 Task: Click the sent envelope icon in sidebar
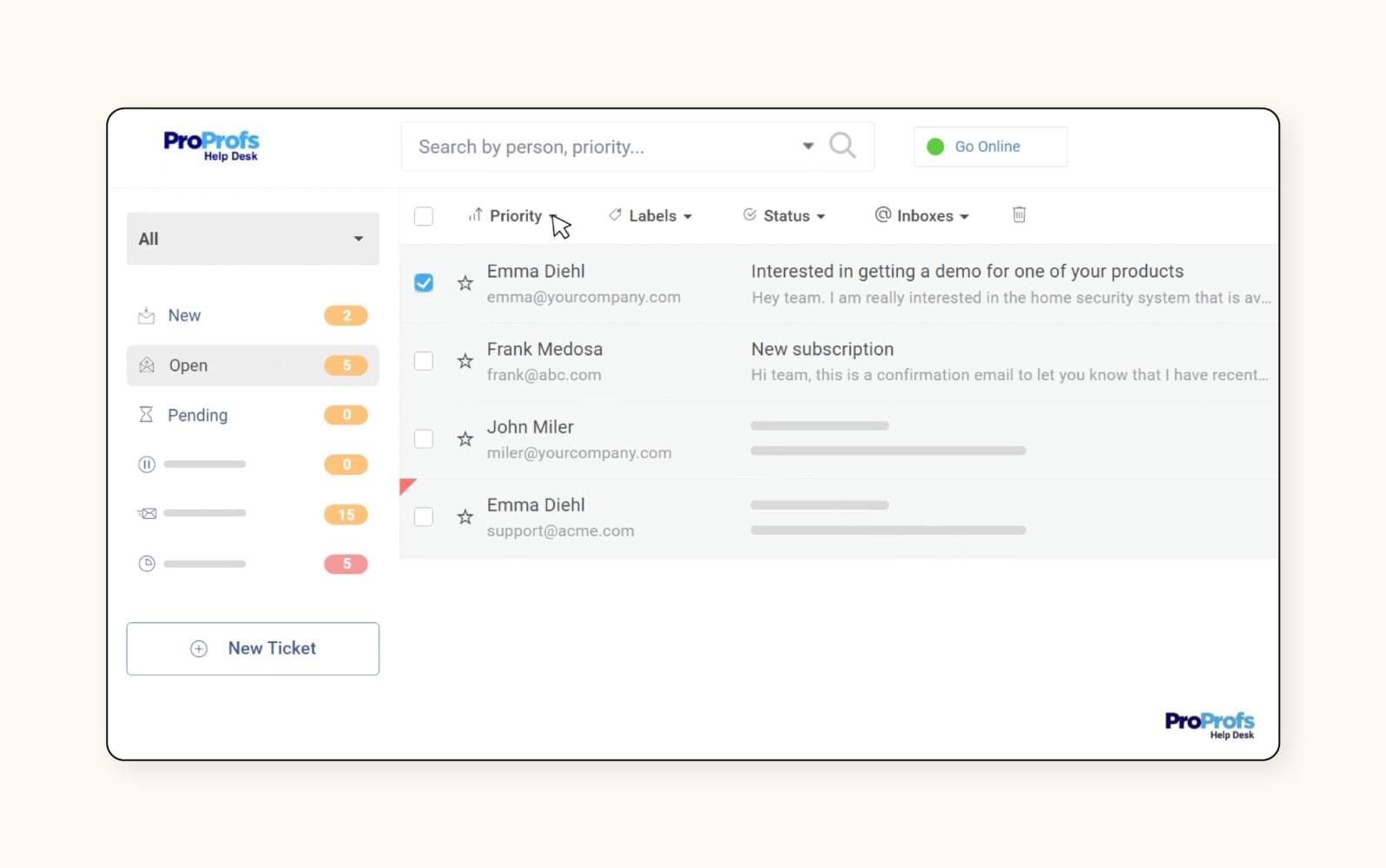pyautogui.click(x=147, y=514)
